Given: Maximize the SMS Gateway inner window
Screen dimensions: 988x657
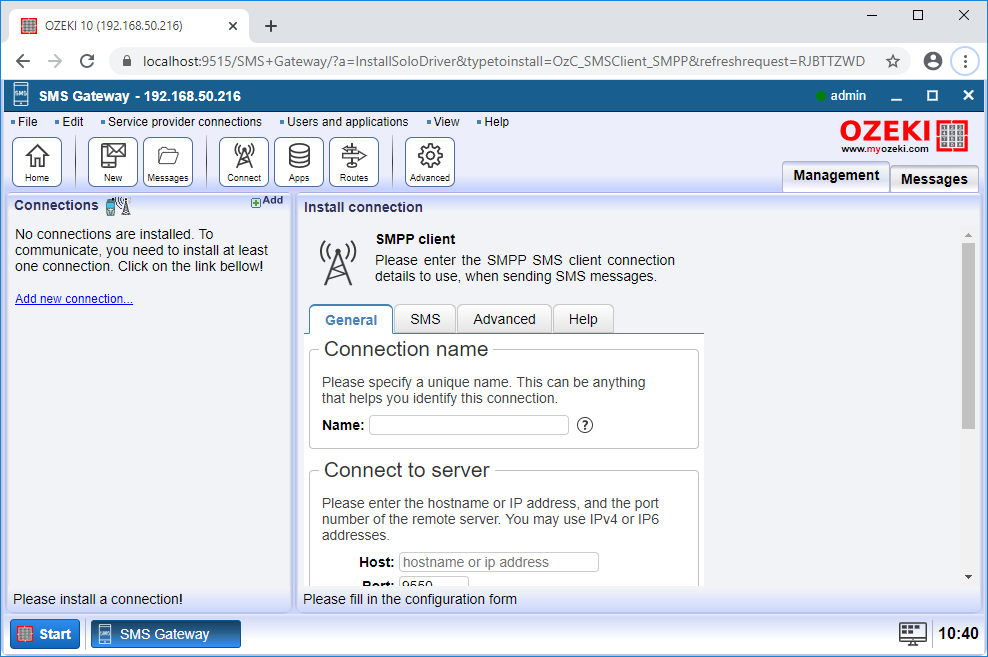Looking at the screenshot, I should point(932,96).
